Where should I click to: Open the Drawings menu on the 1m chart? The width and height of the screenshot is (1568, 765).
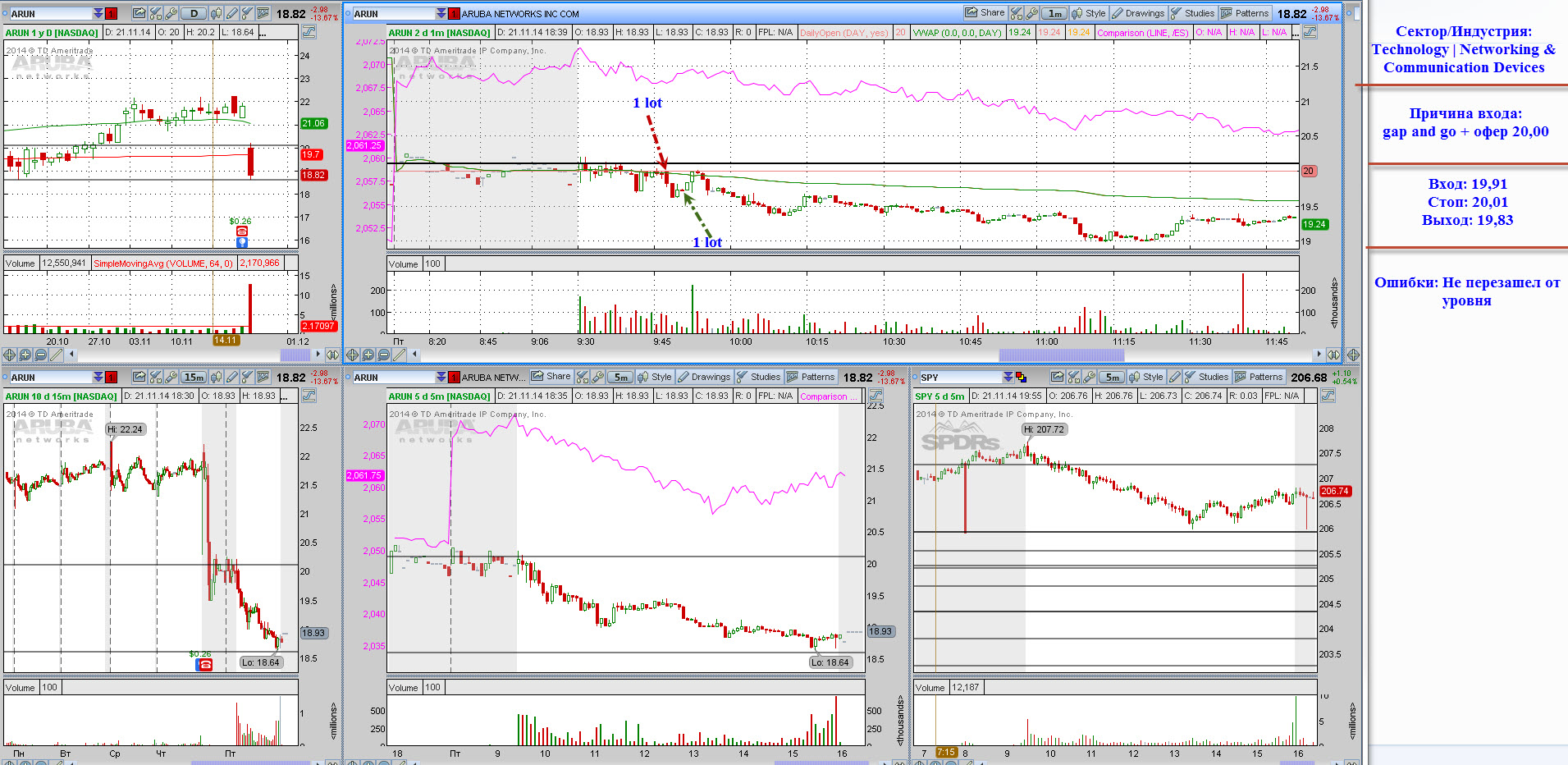click(x=1138, y=13)
